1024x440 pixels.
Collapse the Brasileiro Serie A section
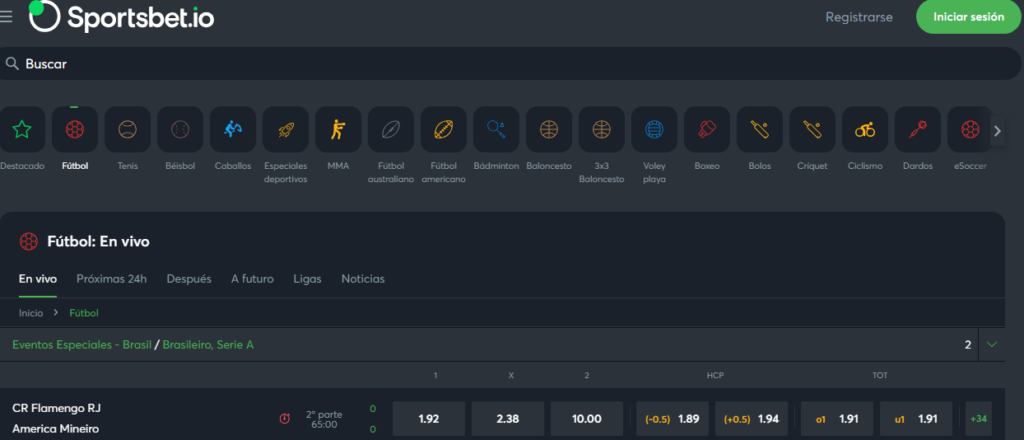992,344
